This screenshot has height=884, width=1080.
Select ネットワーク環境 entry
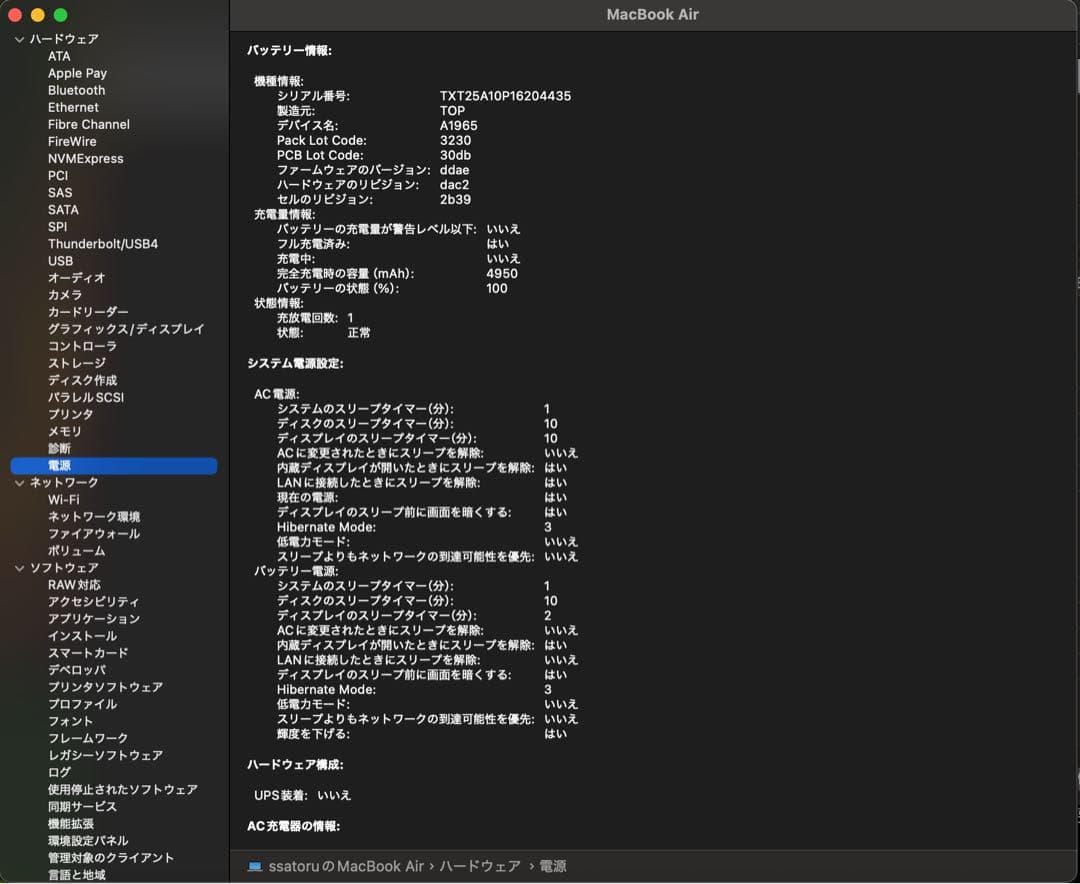[94, 517]
